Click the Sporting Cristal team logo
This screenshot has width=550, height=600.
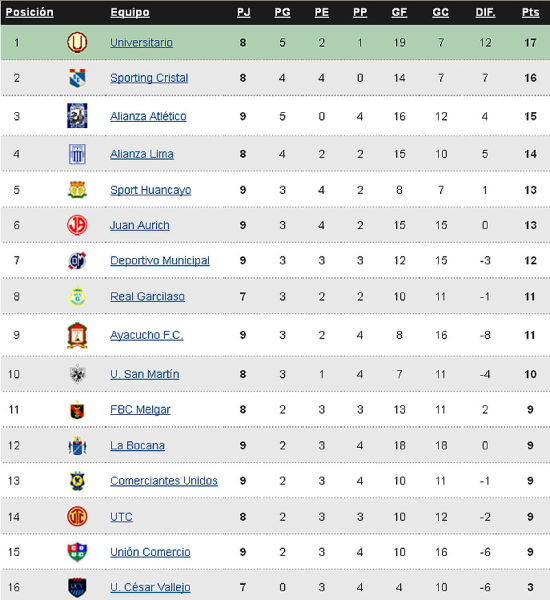click(x=77, y=78)
